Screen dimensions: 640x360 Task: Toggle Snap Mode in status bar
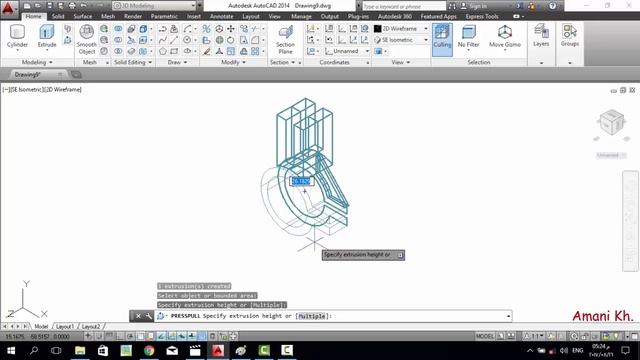click(99, 336)
